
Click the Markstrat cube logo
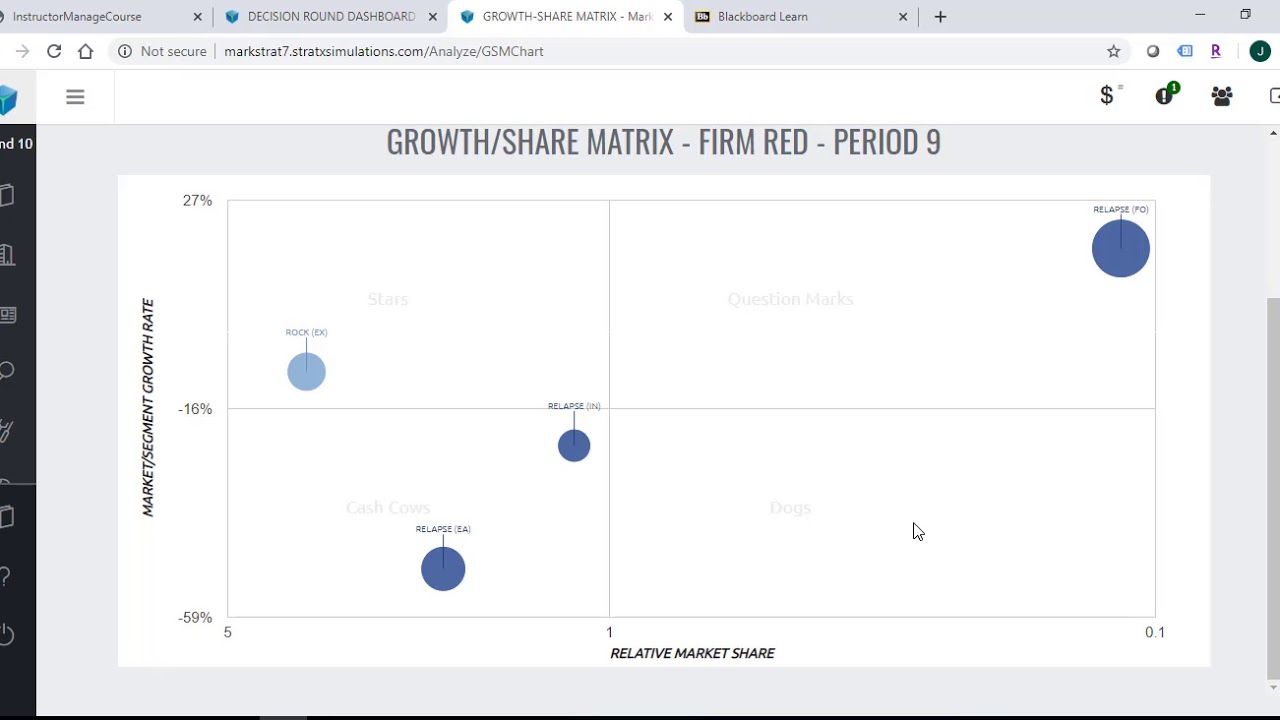point(8,98)
